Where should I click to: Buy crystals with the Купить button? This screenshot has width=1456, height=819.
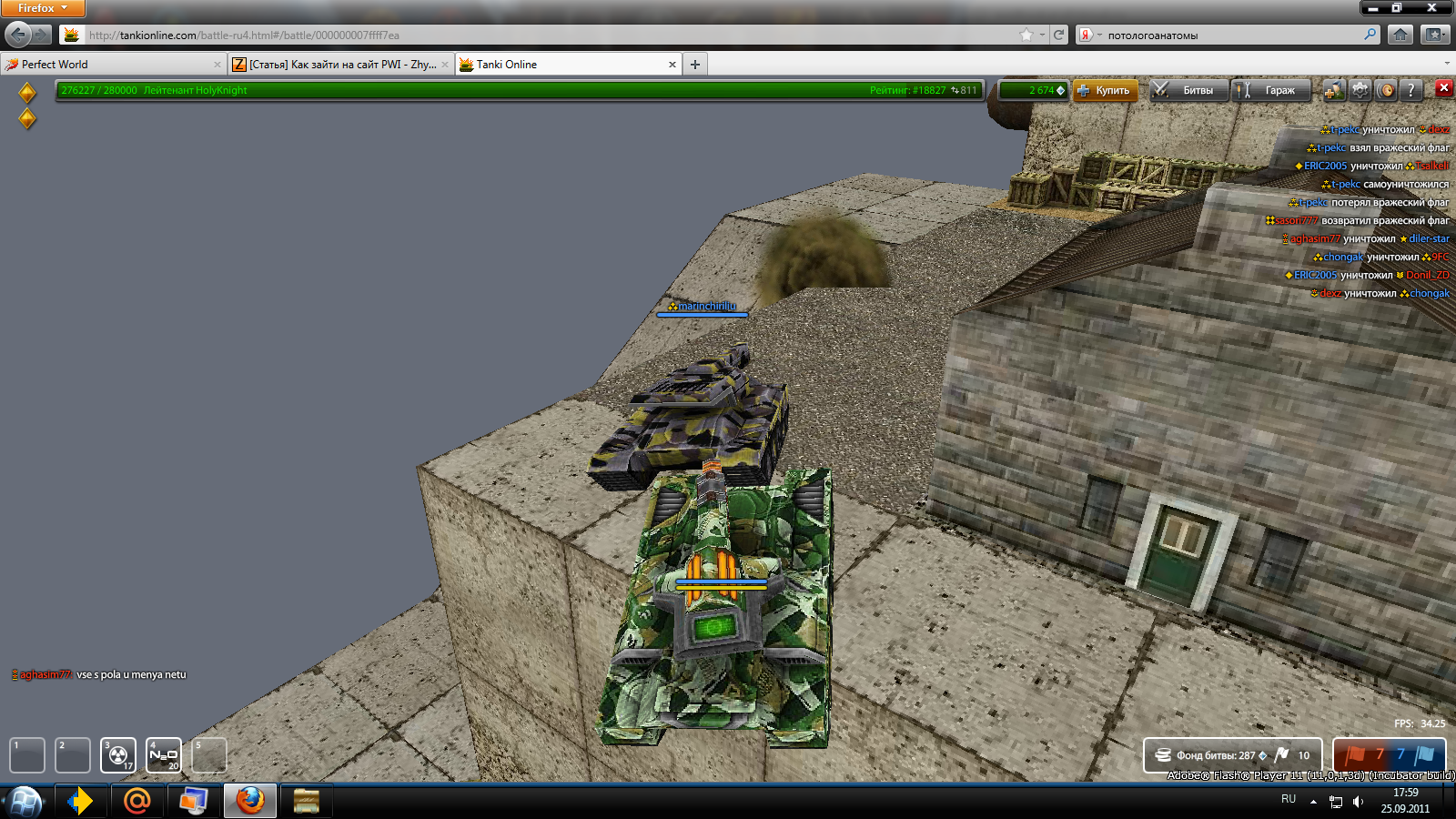point(1106,90)
